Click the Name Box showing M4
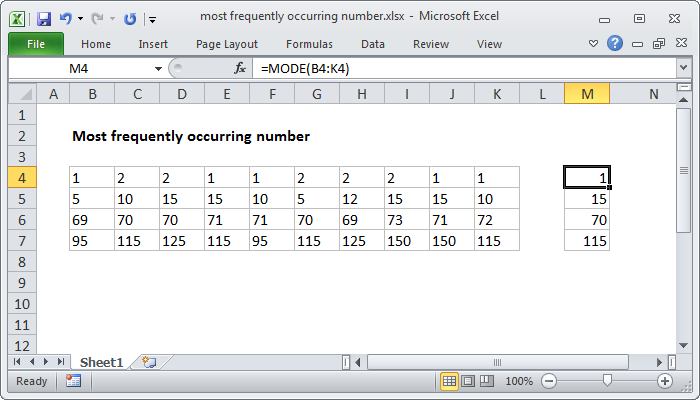The height and width of the screenshot is (400, 700). click(79, 69)
